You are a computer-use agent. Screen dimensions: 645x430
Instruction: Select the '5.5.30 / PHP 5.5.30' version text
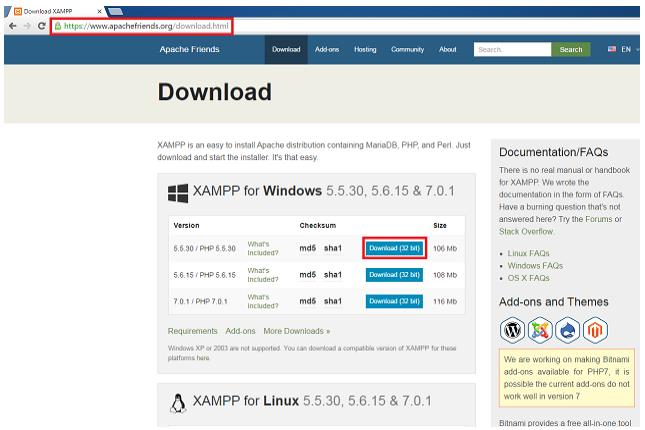[204, 249]
